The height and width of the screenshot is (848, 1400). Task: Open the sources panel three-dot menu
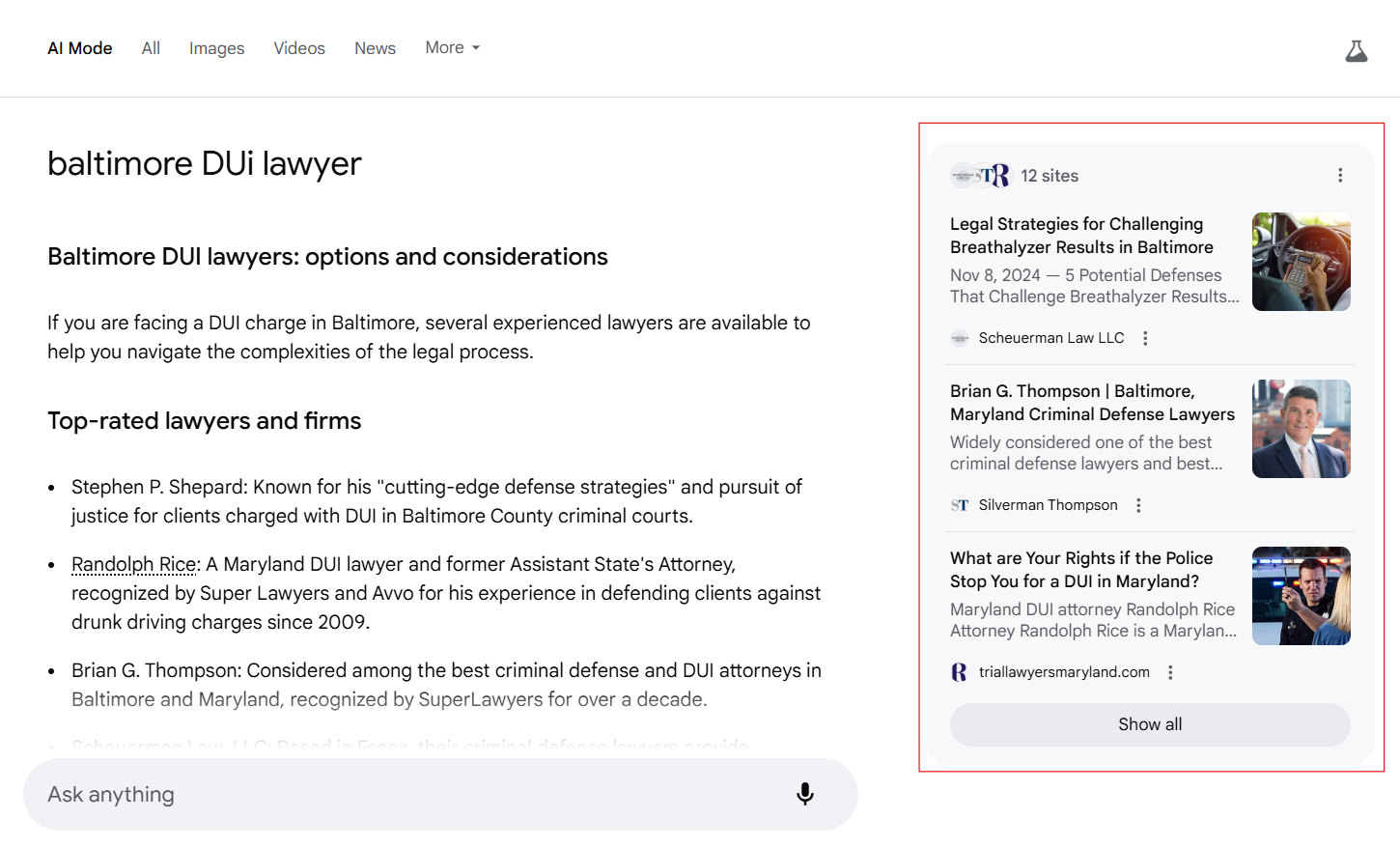click(x=1339, y=175)
